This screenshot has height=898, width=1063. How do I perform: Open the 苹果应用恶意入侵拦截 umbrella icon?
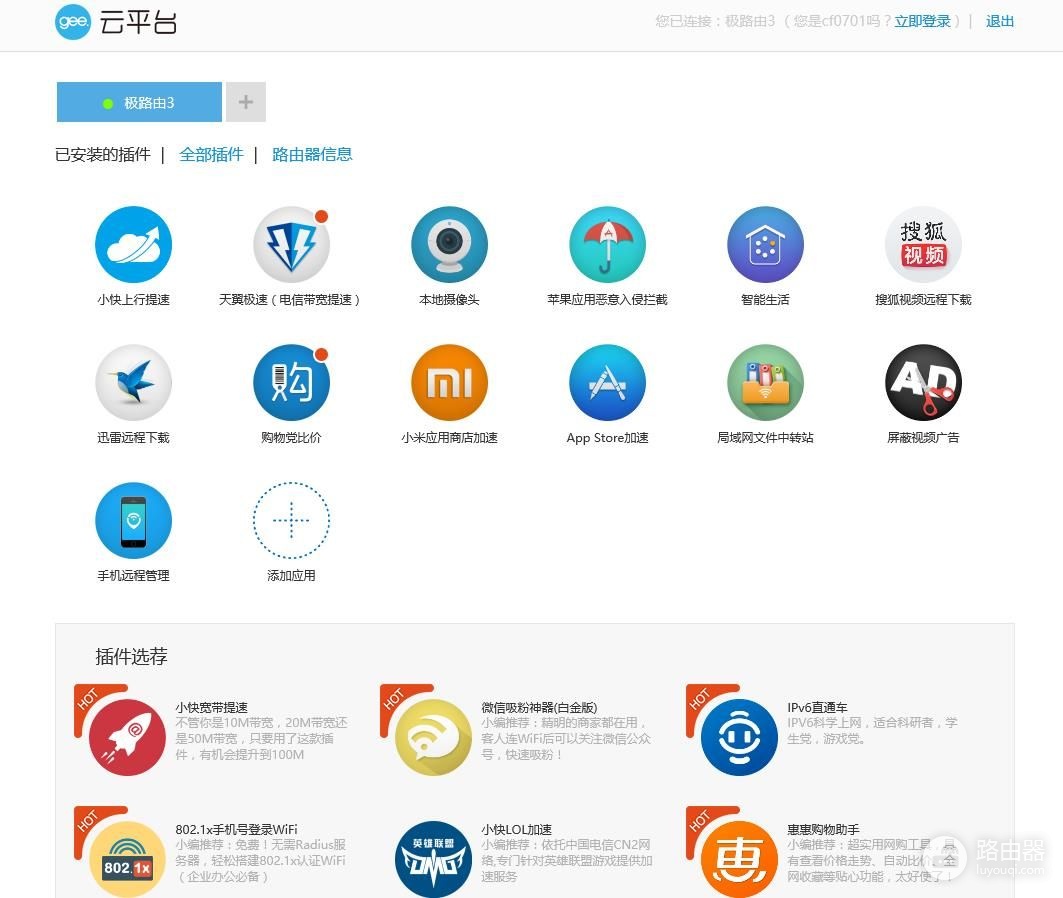click(x=607, y=244)
